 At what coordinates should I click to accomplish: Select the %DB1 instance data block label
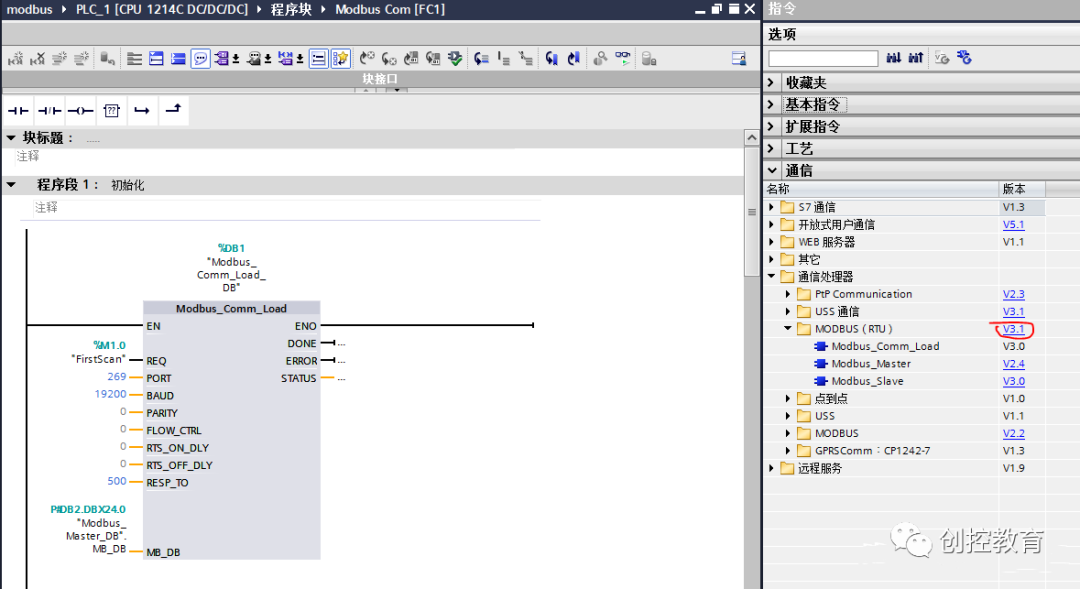coord(231,248)
